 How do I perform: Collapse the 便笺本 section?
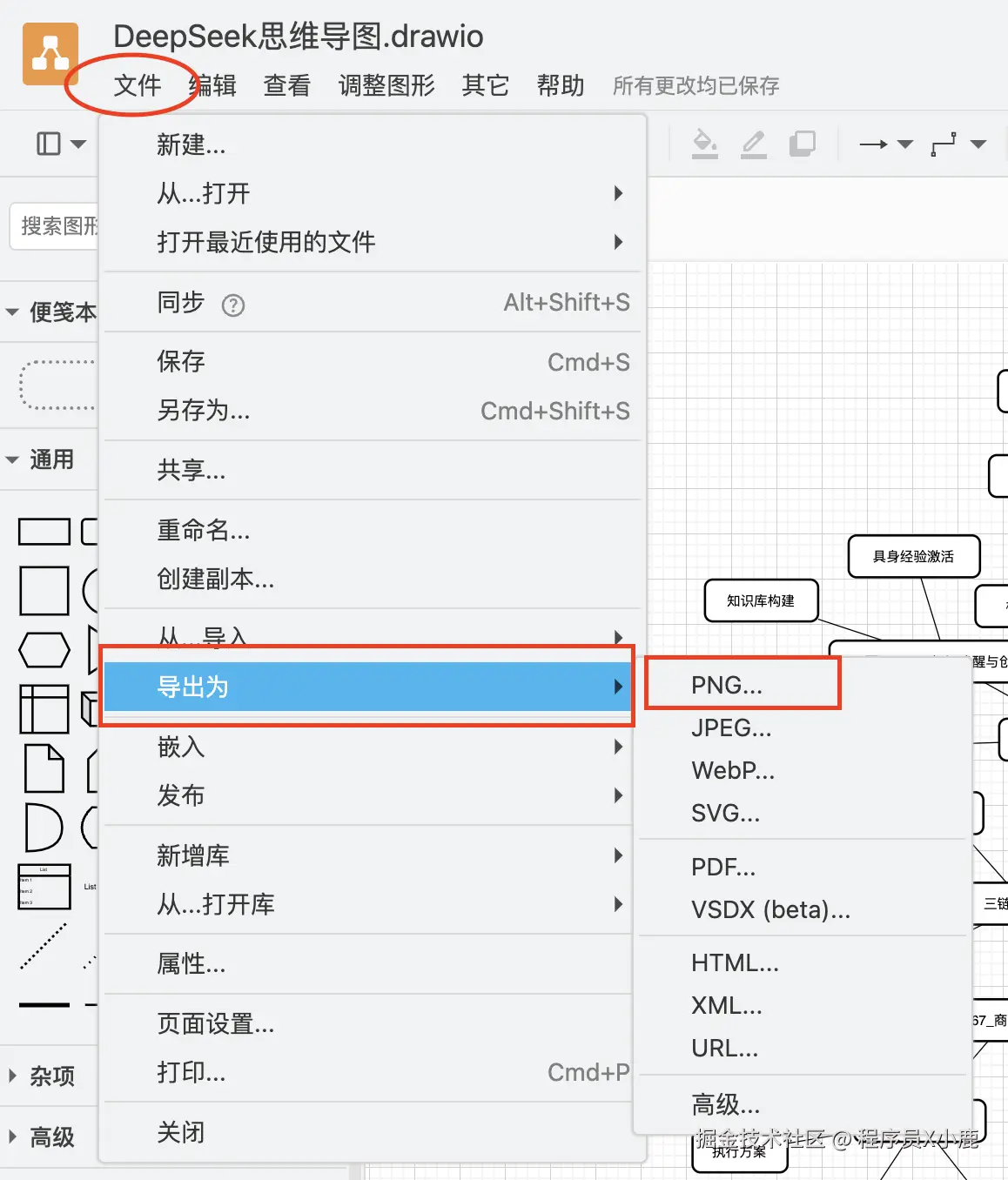pos(50,312)
